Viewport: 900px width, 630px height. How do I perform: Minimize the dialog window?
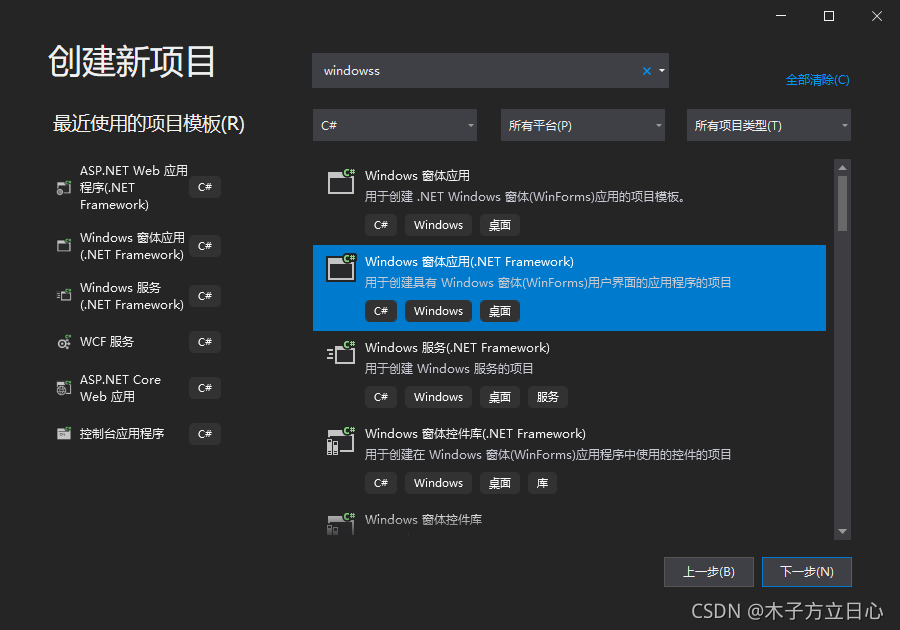781,16
